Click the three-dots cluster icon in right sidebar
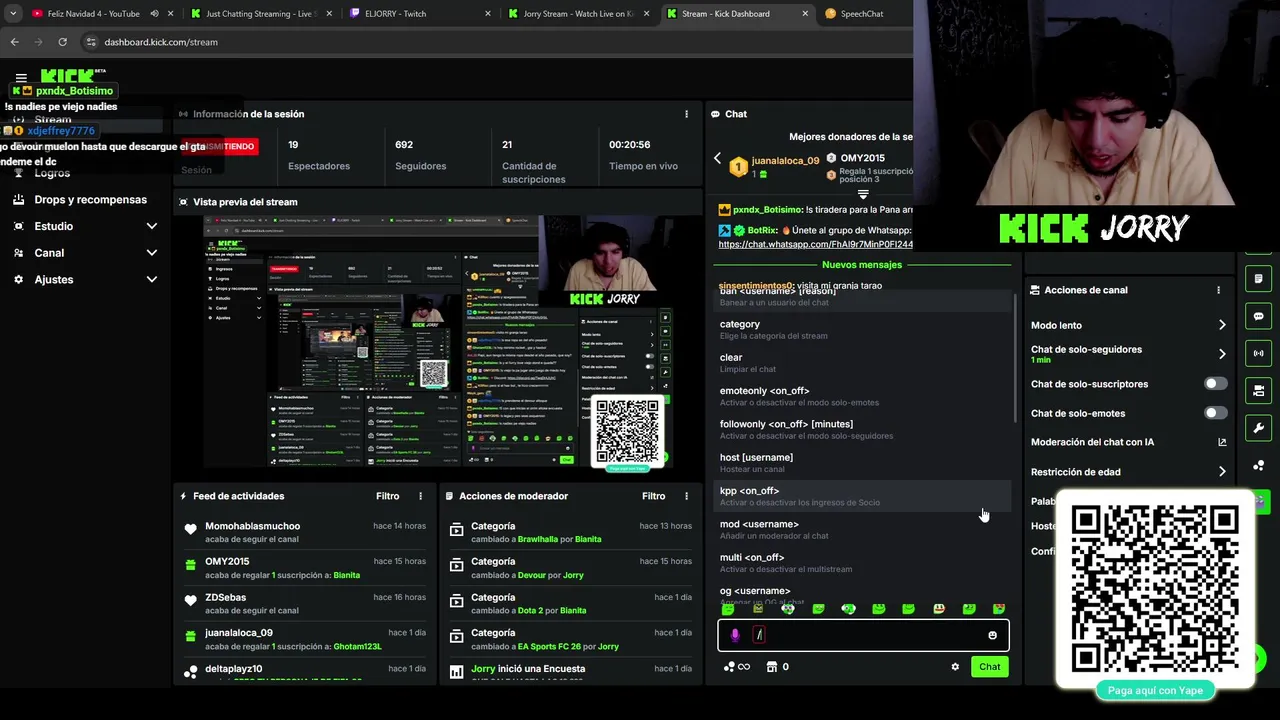Viewport: 1280px width, 720px height. (x=1258, y=466)
